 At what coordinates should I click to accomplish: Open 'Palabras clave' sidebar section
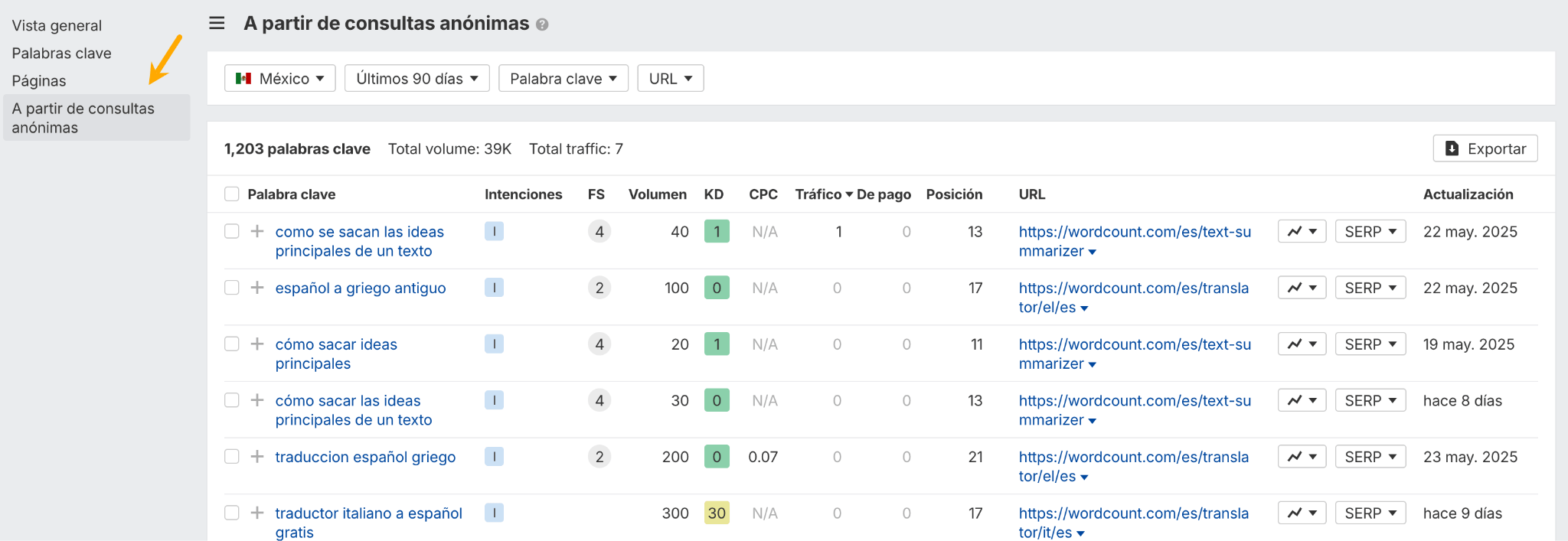coord(61,53)
